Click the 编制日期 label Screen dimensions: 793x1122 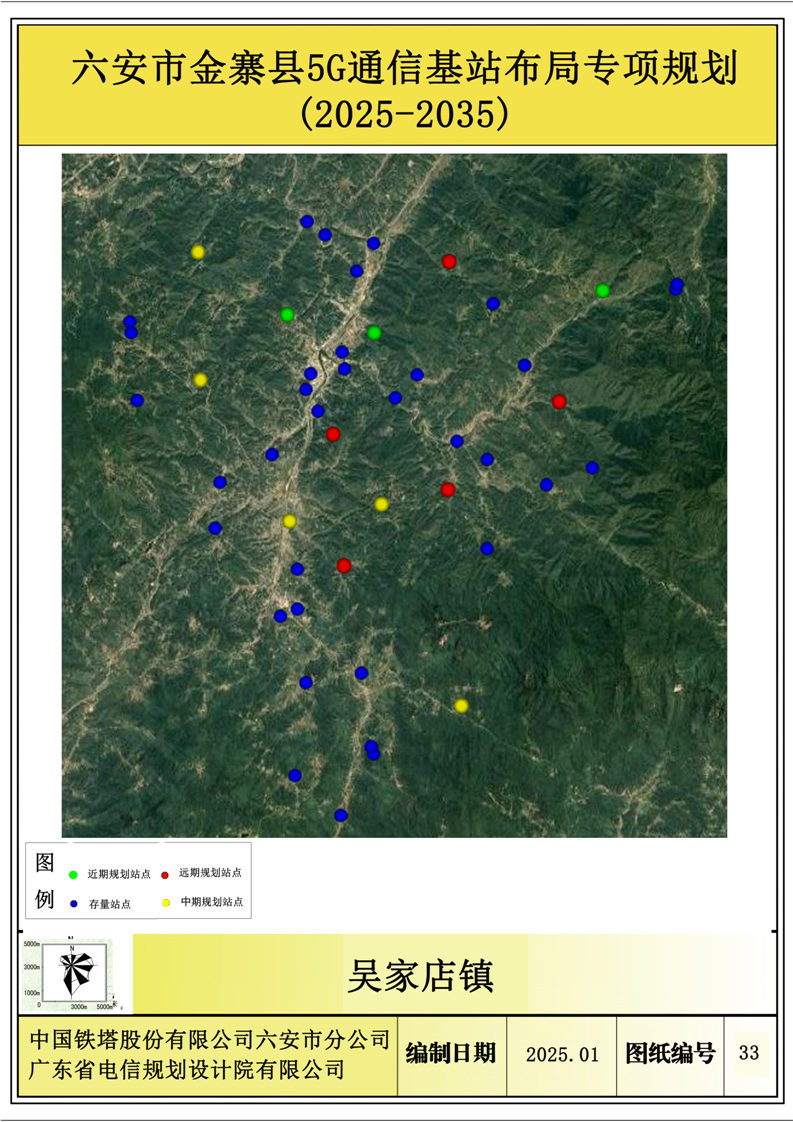451,1053
